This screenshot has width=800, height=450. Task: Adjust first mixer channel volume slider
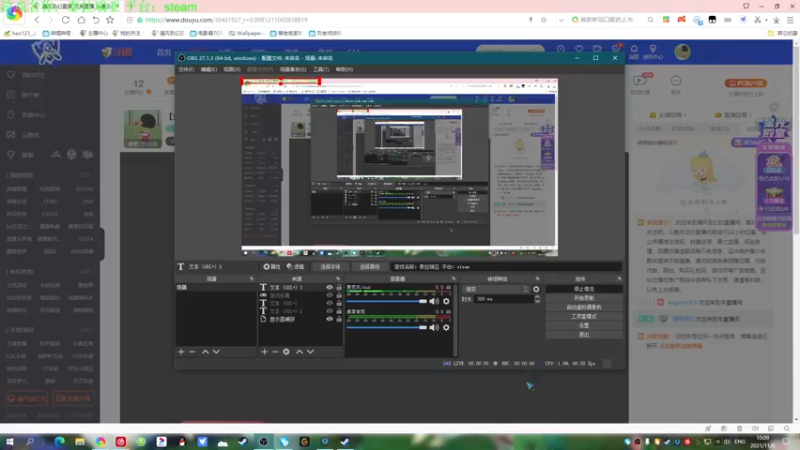(387, 301)
